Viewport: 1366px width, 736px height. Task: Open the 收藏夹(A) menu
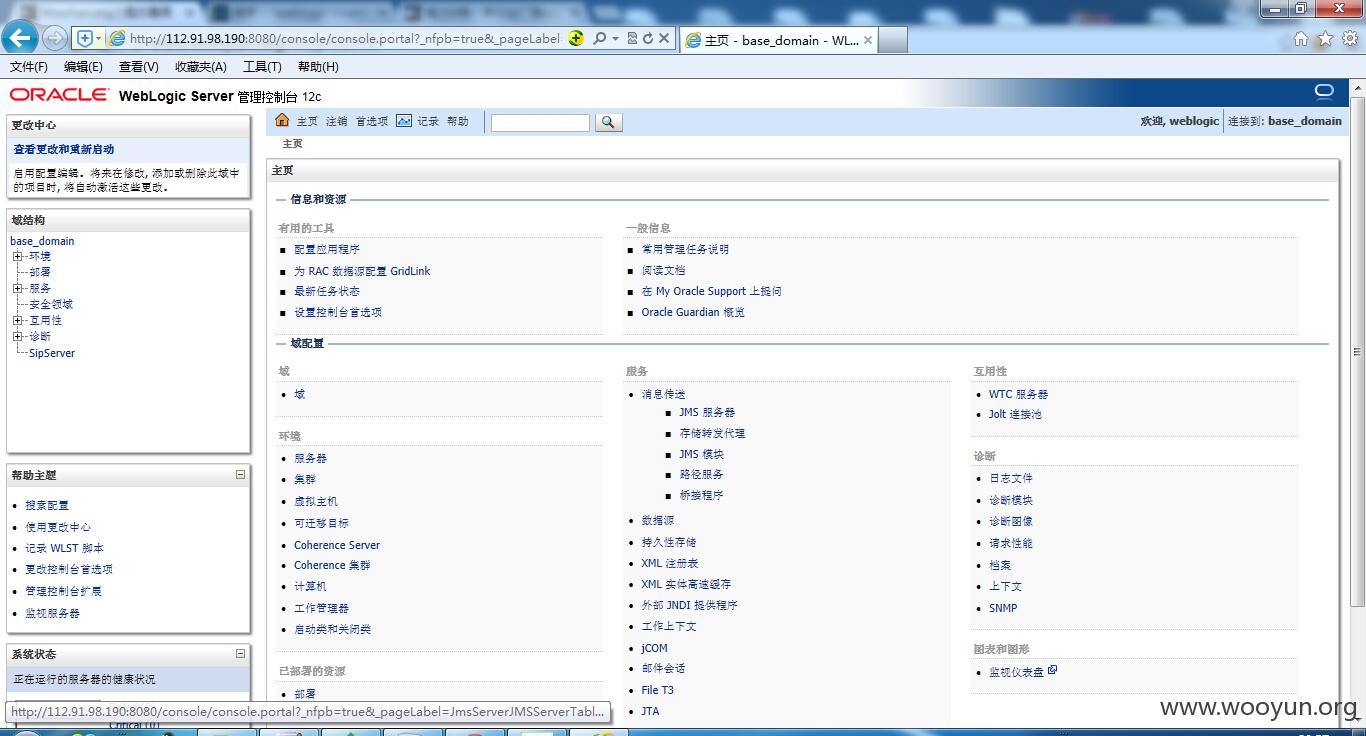click(x=201, y=67)
